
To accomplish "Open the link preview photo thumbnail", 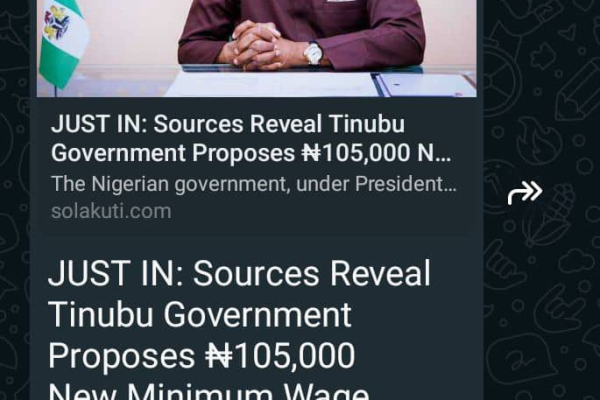I will point(256,48).
